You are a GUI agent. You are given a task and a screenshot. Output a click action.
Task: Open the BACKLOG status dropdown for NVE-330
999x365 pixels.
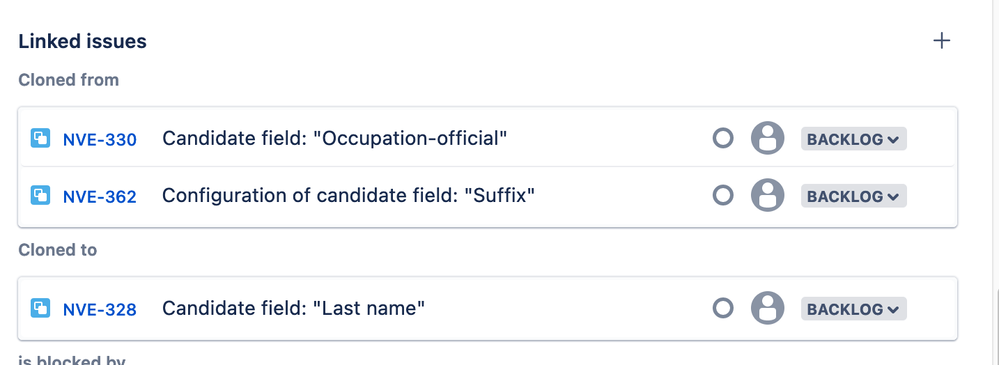click(x=853, y=139)
